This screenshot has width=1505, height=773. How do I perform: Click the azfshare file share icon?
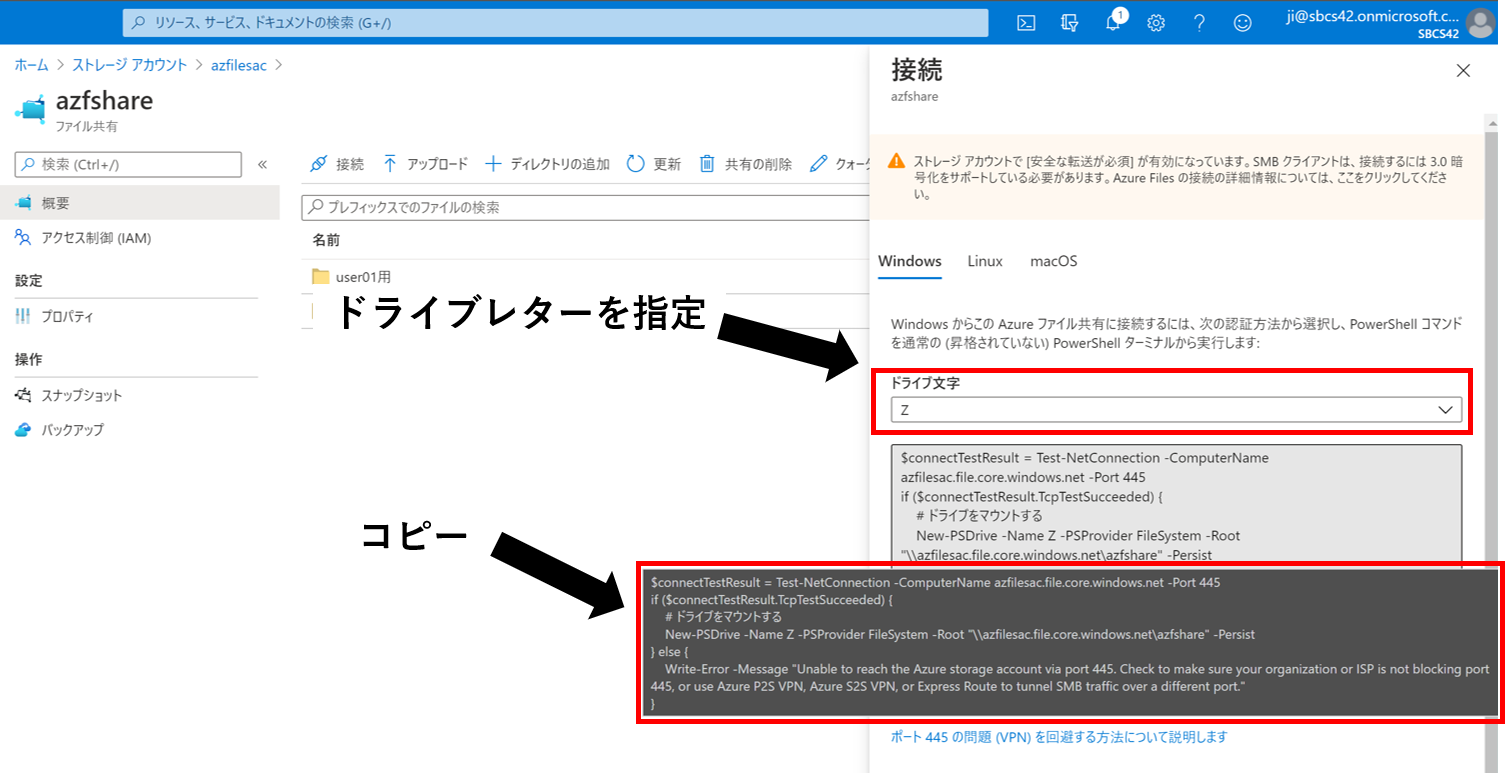(31, 109)
